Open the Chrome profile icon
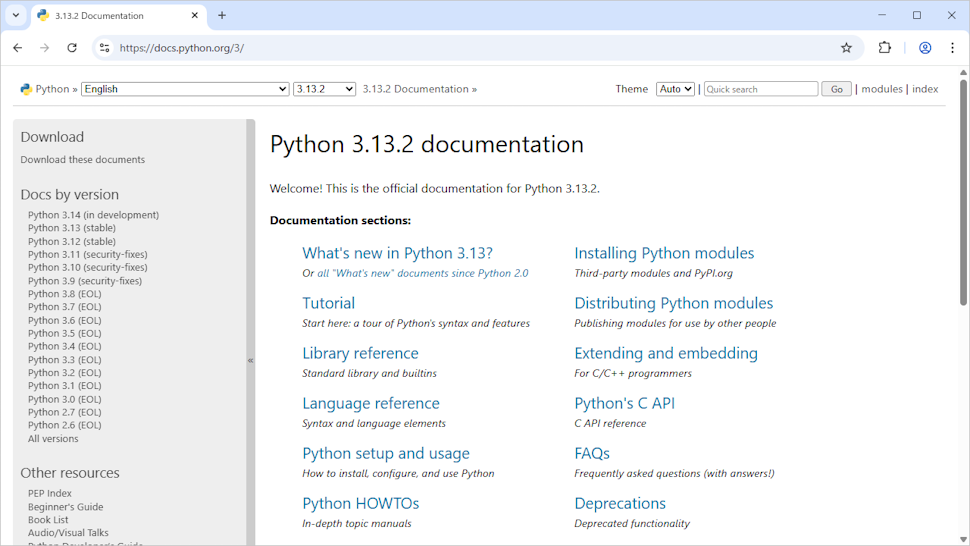The image size is (970, 546). point(925,48)
